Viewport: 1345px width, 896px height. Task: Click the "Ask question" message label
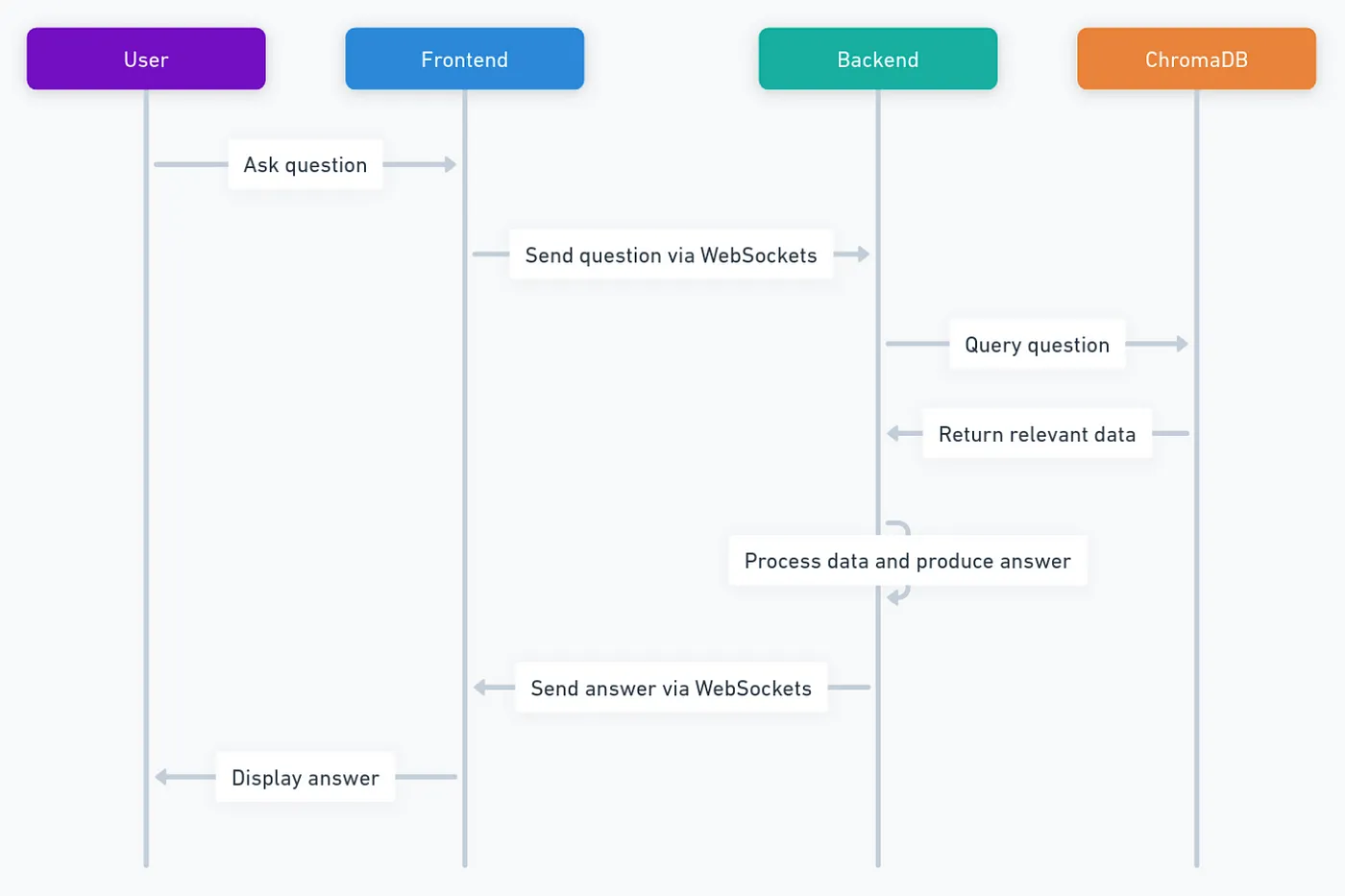[306, 164]
